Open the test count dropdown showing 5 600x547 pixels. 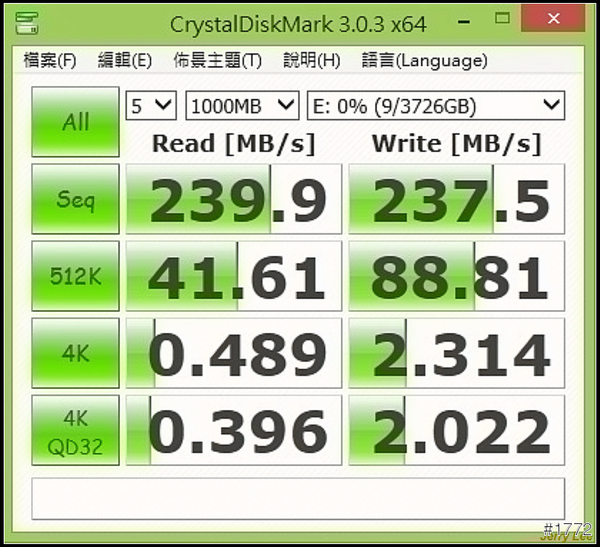[x=151, y=105]
